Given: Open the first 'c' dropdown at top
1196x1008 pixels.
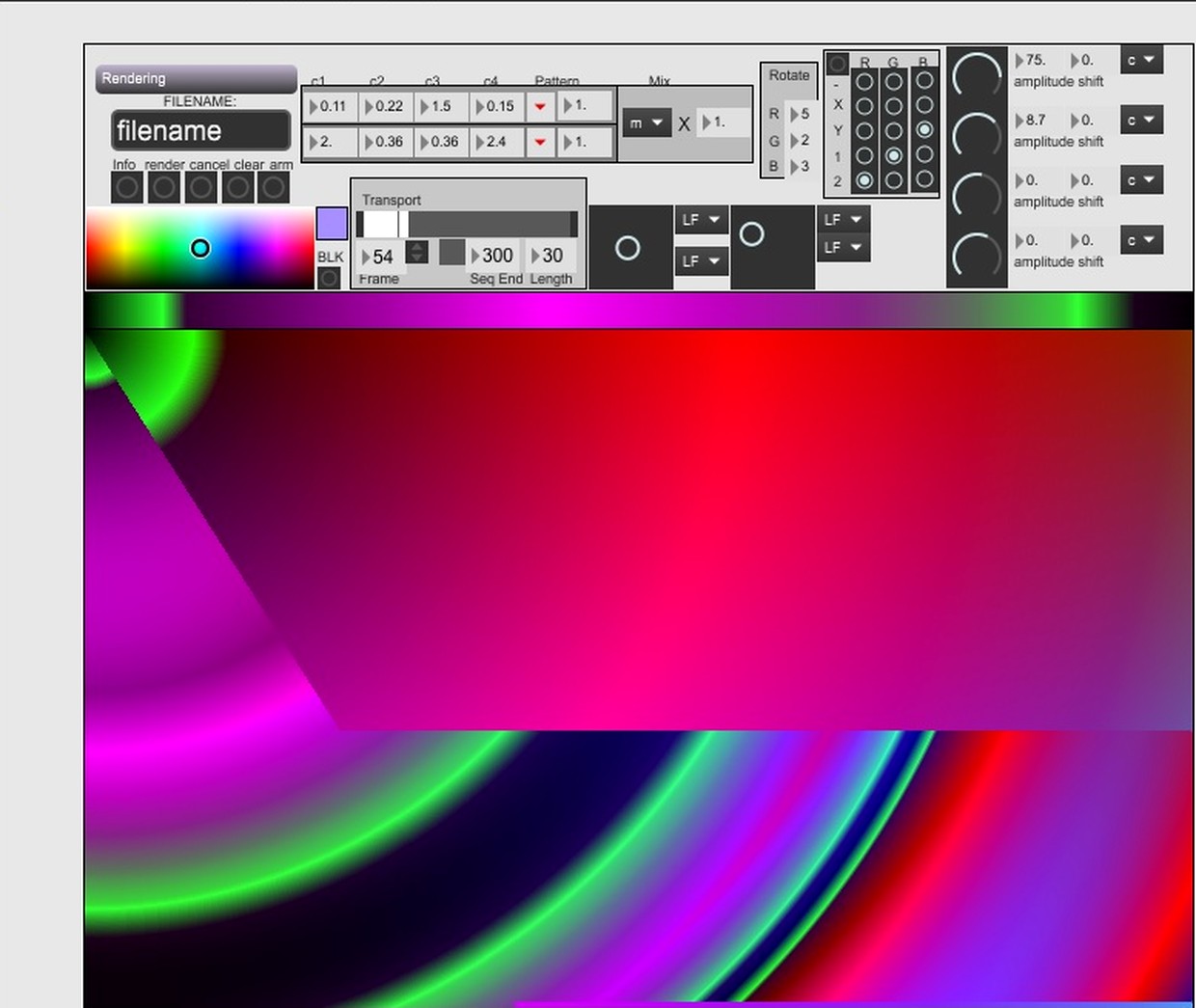Looking at the screenshot, I should (x=1141, y=60).
